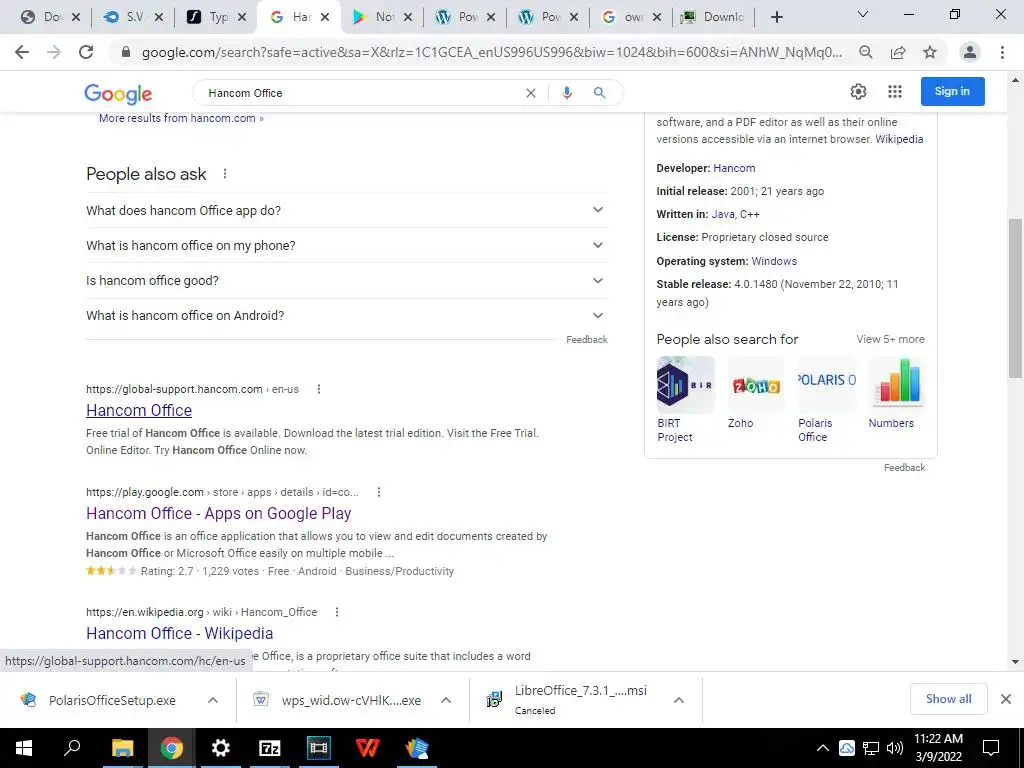Click More results from hancom.com

tap(181, 118)
